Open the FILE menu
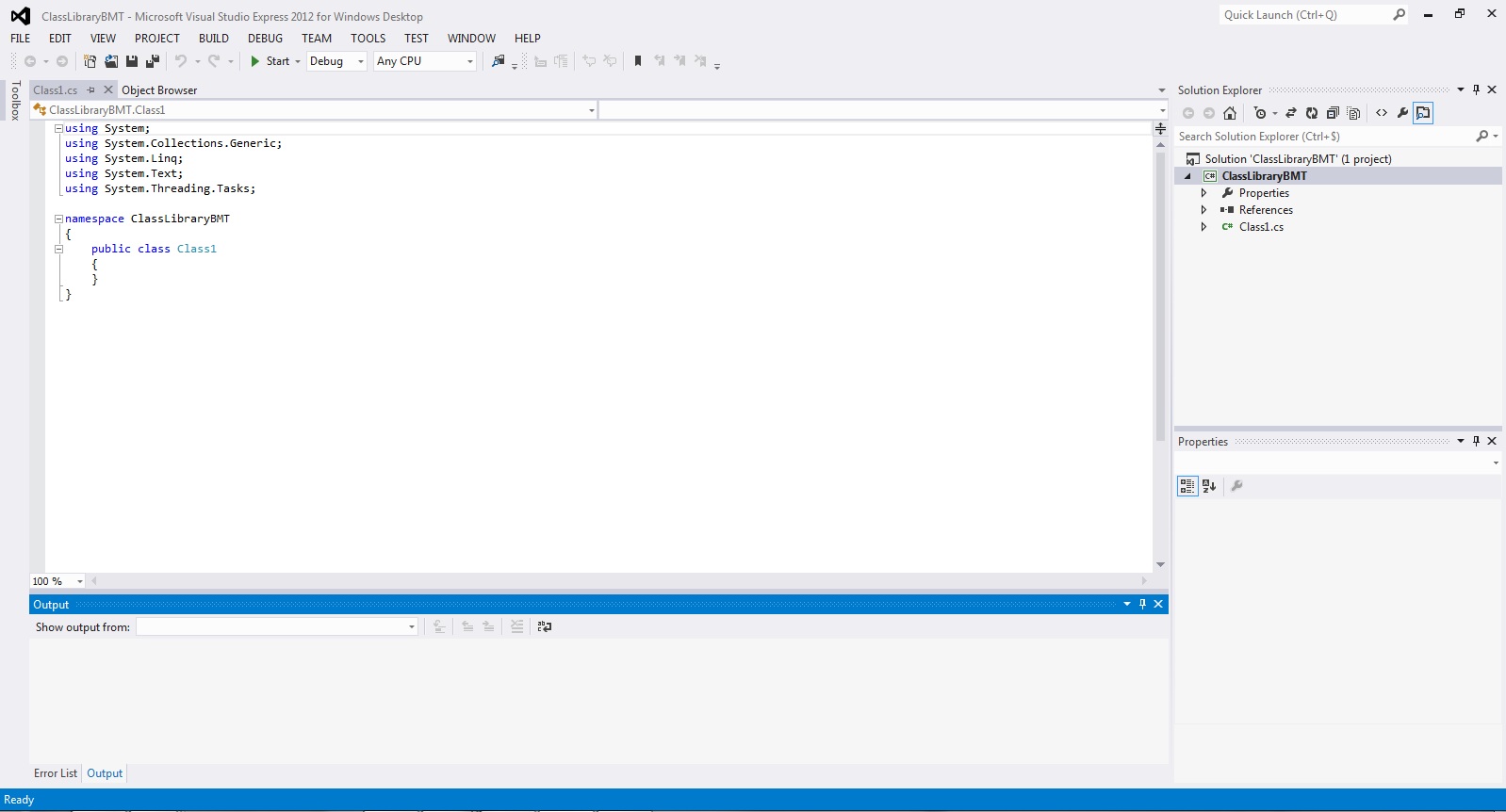Image resolution: width=1506 pixels, height=812 pixels. coord(21,39)
